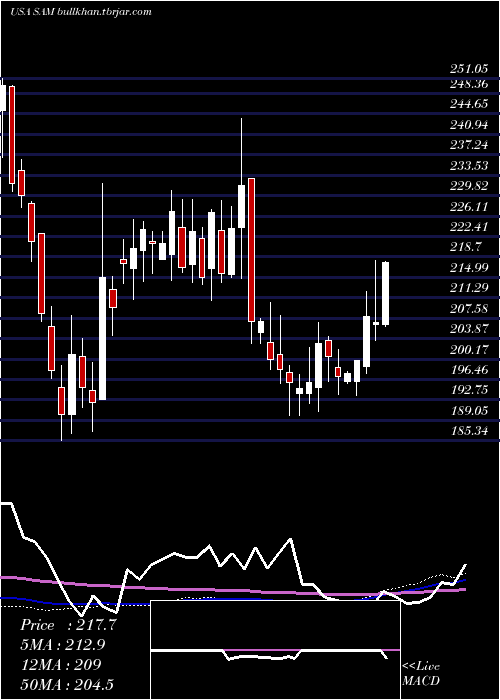The width and height of the screenshot is (500, 700).
Task: Click the 192.75 price axis label
Action: pos(468,390)
